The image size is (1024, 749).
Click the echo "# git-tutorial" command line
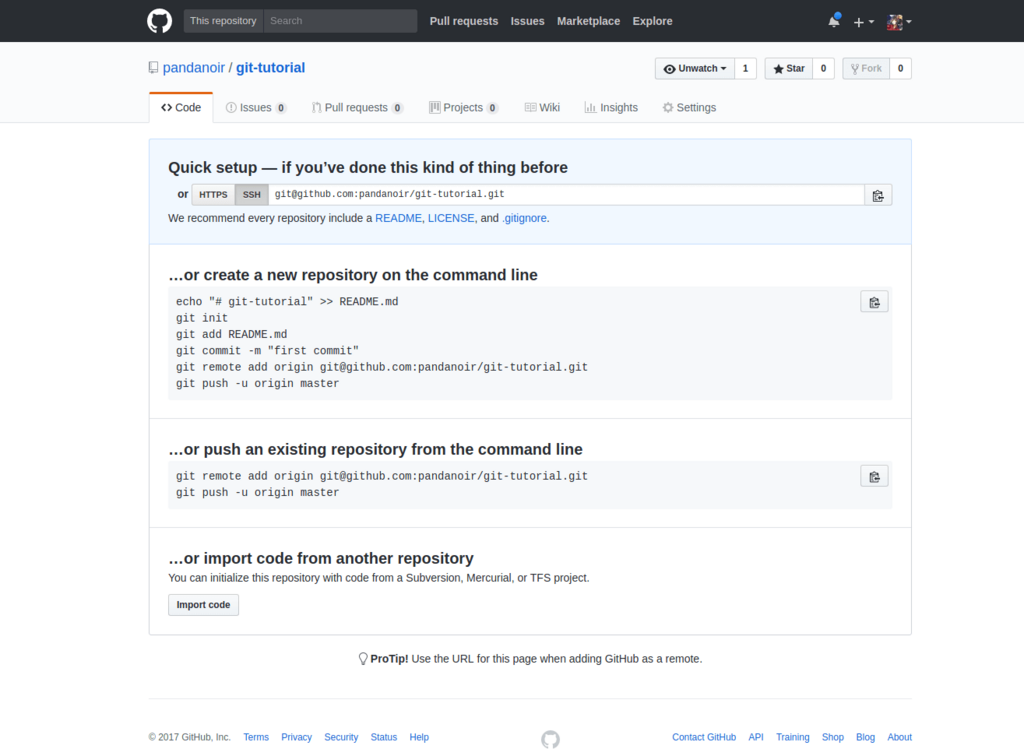[287, 302]
